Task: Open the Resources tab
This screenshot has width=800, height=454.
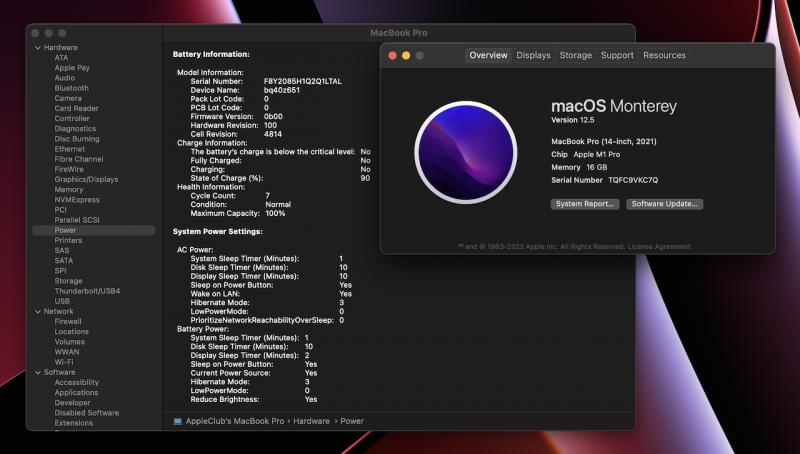Action: (664, 55)
